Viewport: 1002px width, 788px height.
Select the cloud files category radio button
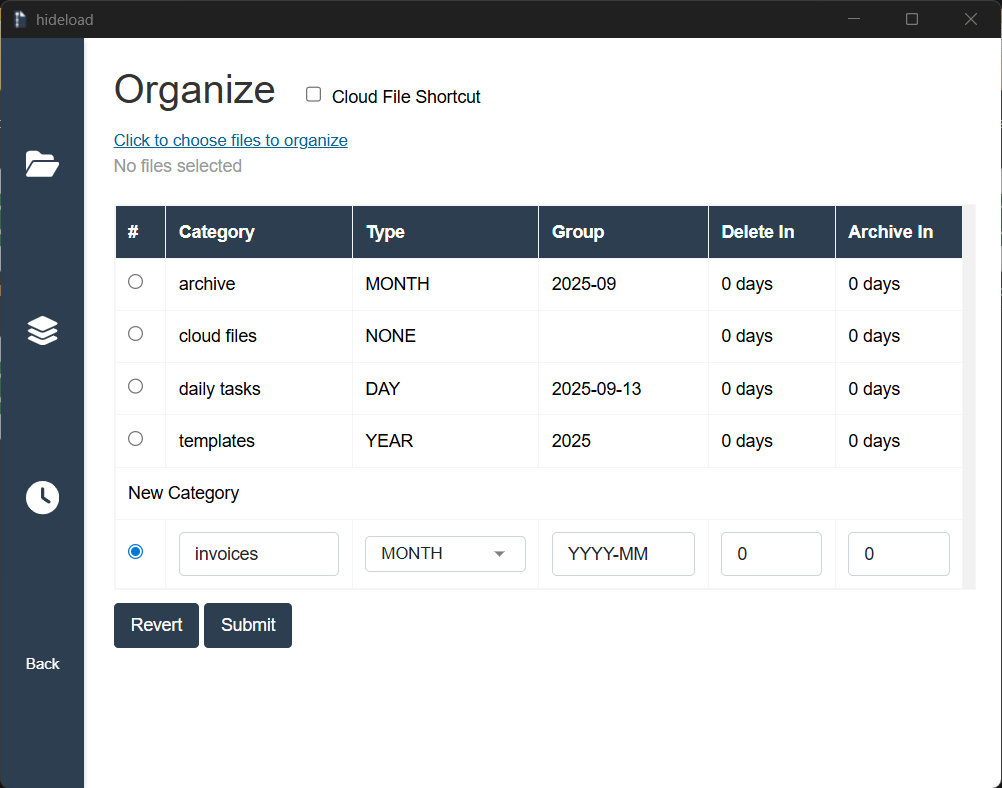[136, 334]
